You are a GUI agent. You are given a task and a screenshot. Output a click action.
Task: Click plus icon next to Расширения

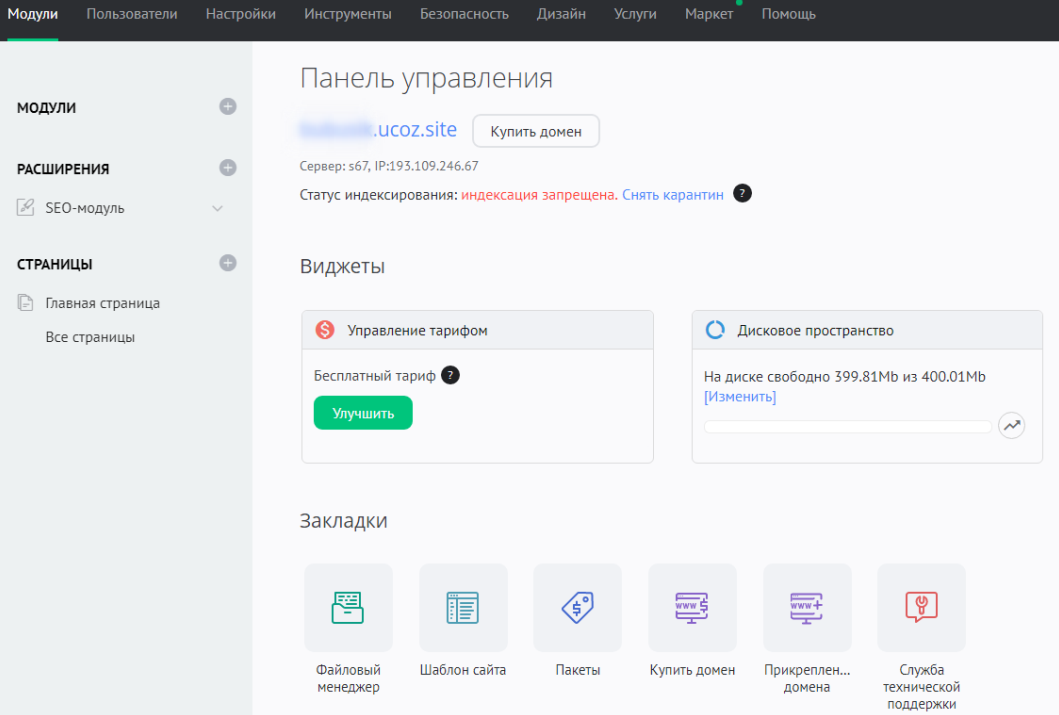pyautogui.click(x=228, y=168)
